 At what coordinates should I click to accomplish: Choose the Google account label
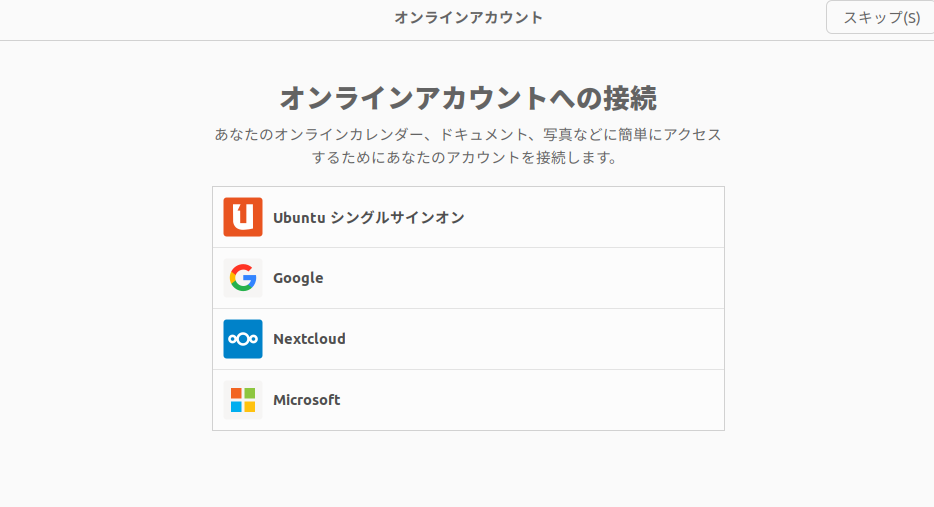[x=298, y=278]
